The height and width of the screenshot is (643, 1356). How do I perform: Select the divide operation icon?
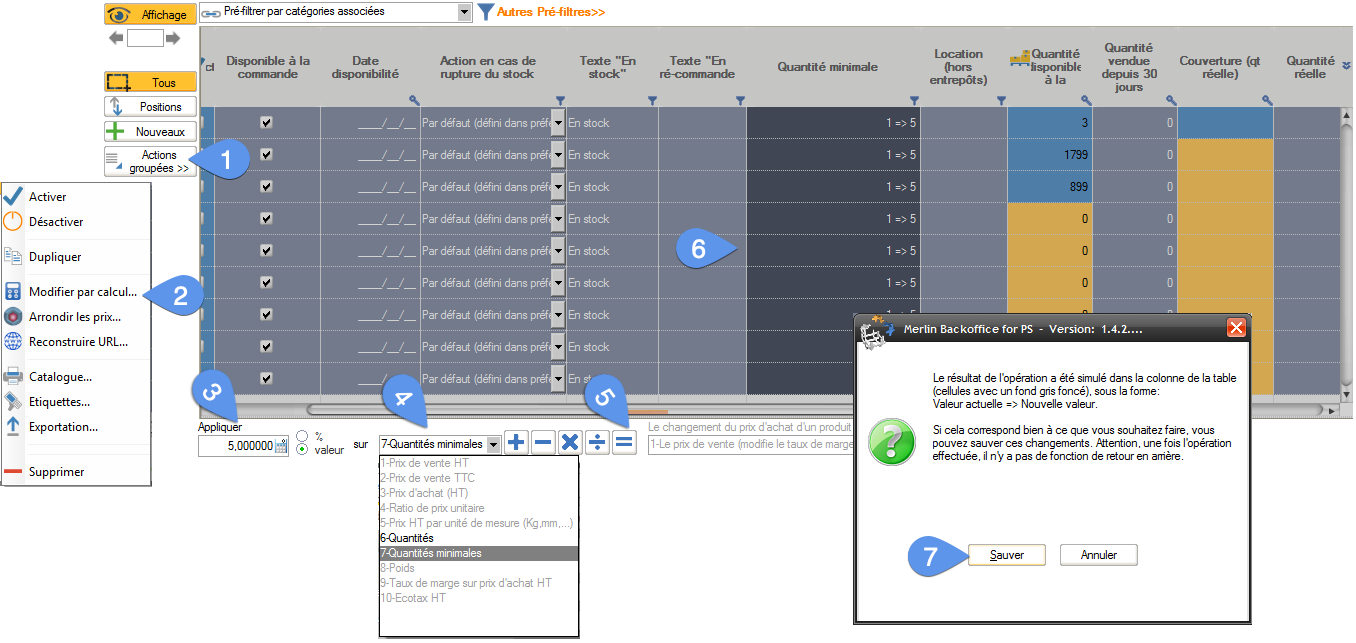tap(597, 443)
